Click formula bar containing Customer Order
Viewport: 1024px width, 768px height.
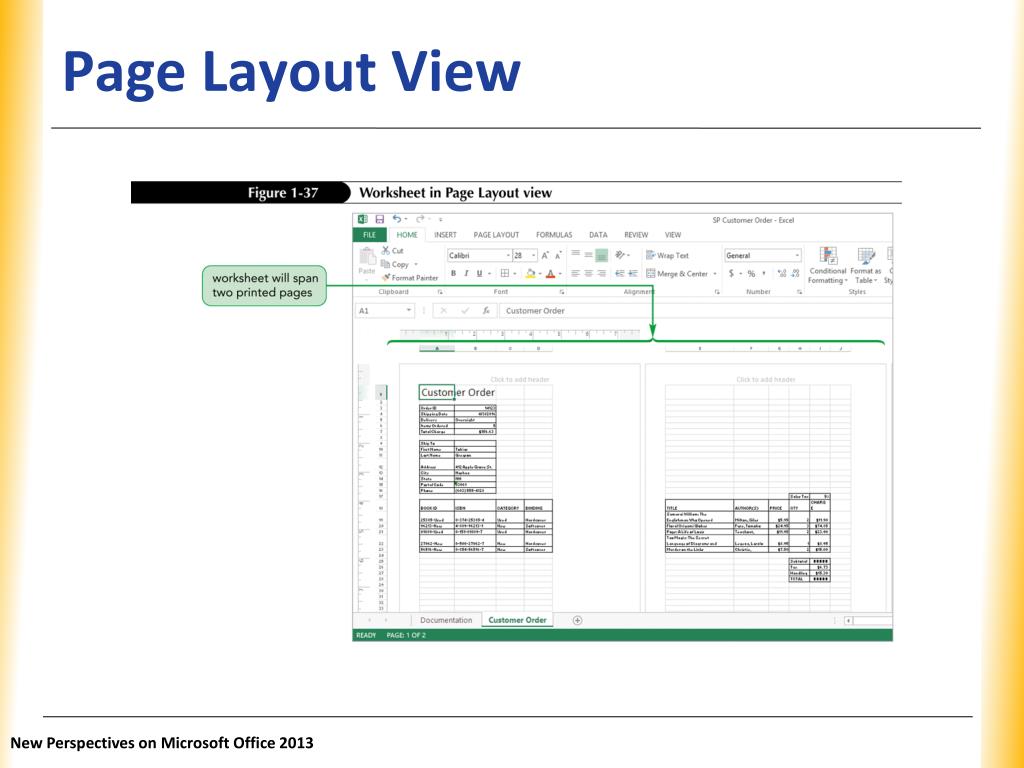tap(695, 311)
